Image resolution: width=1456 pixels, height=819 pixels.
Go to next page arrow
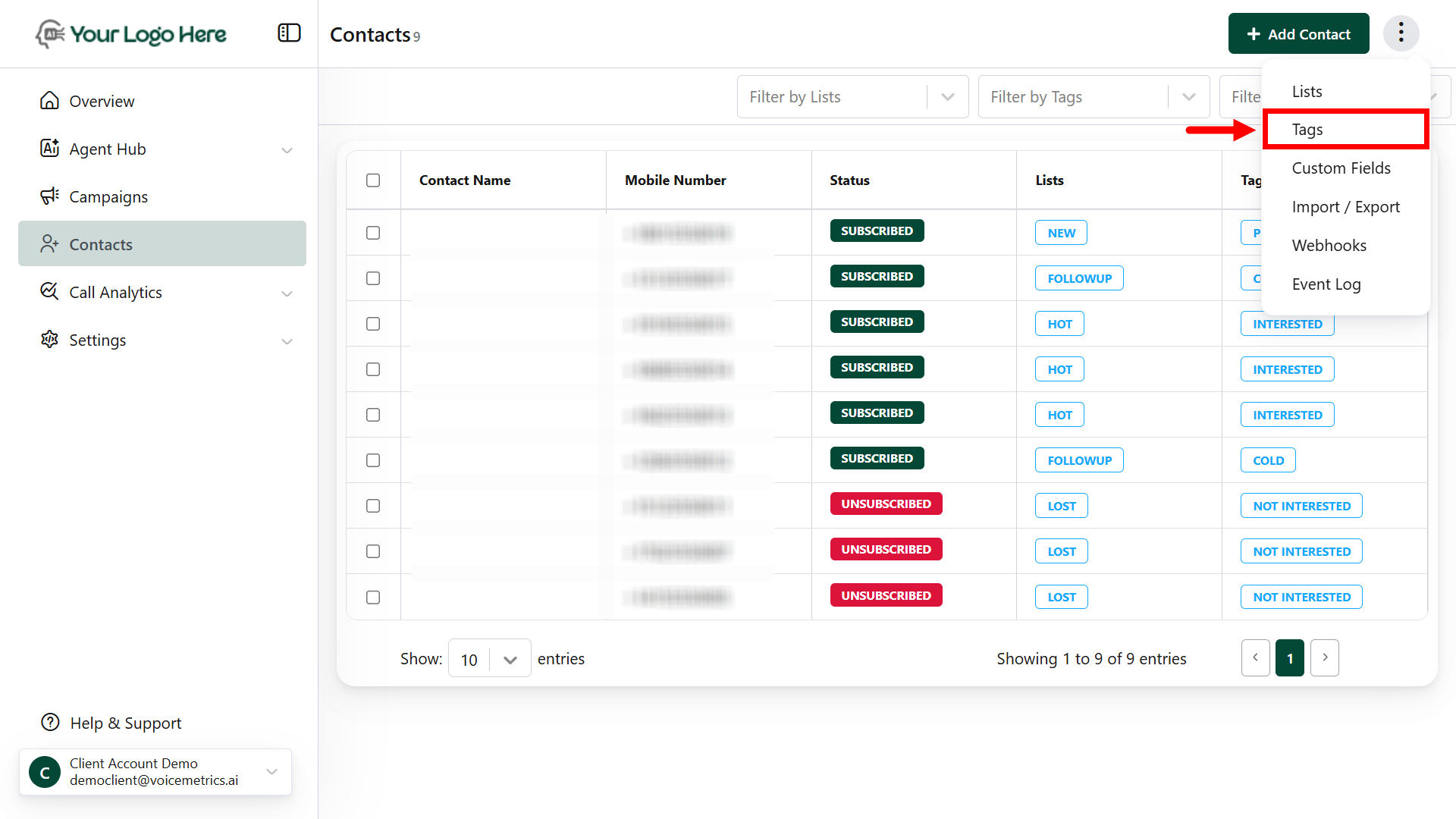click(1325, 657)
